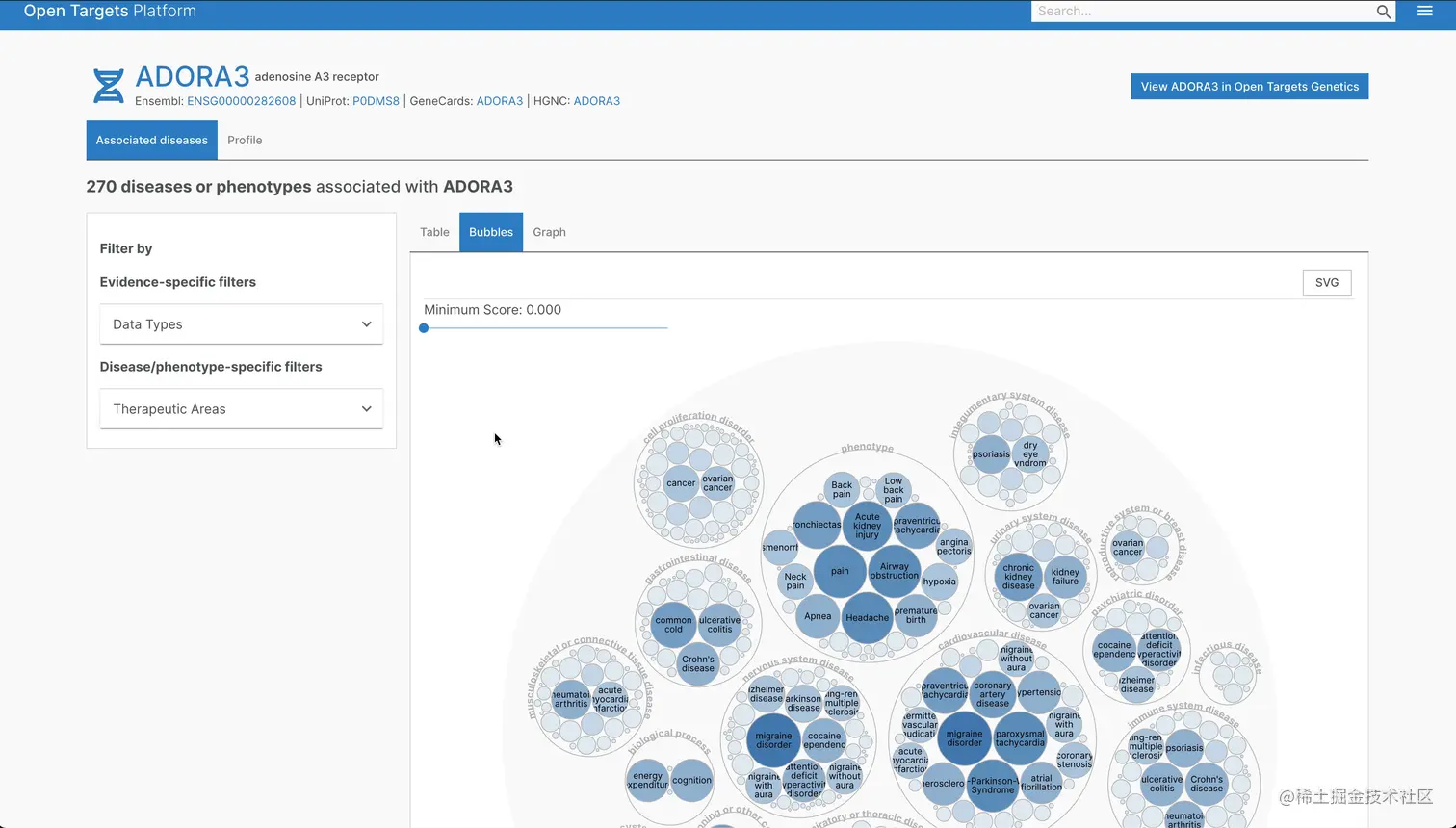Click the Airway obstruction bubble
The width and height of the screenshot is (1456, 828).
(x=895, y=571)
